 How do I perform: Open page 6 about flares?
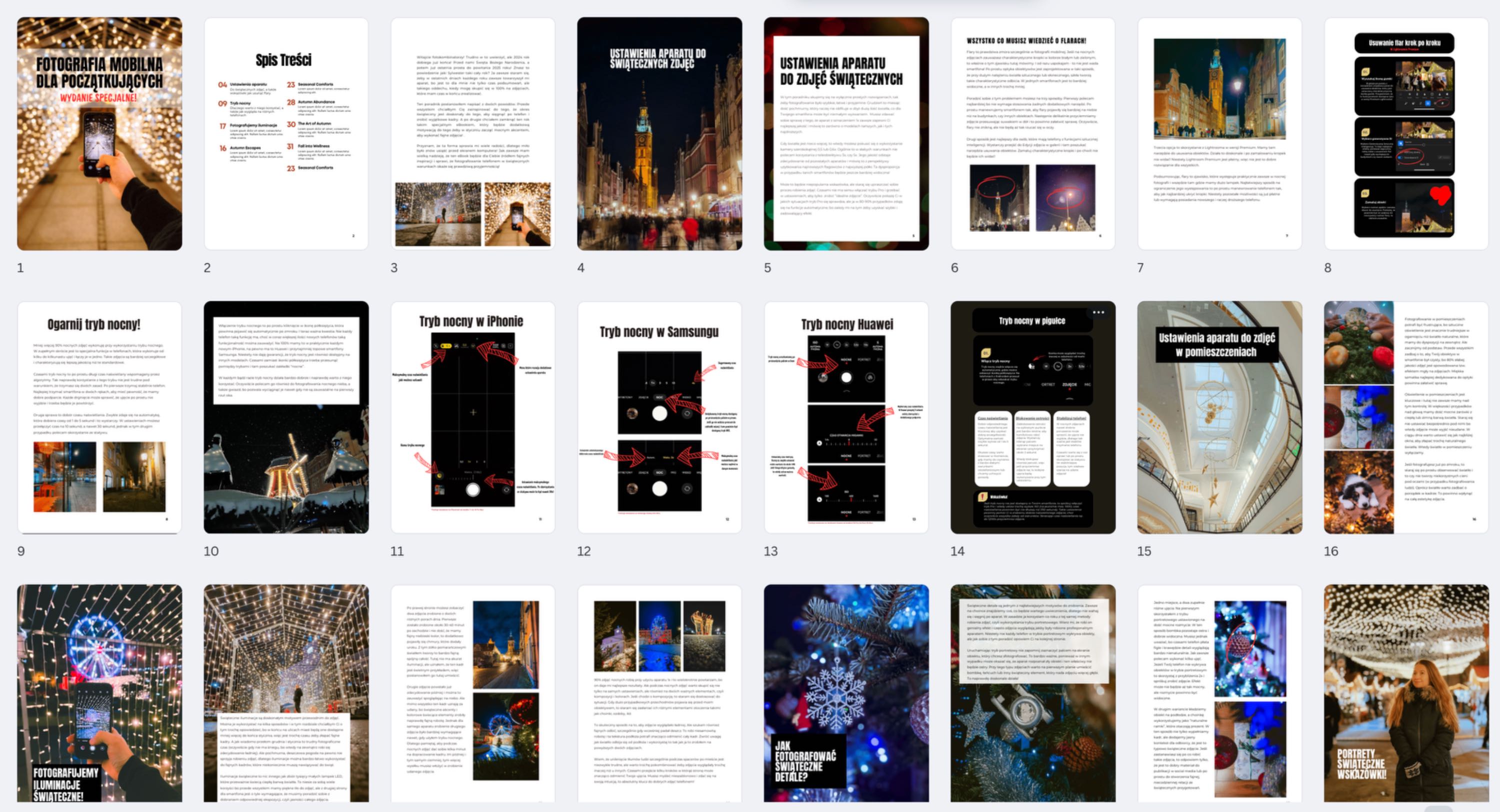click(1033, 134)
